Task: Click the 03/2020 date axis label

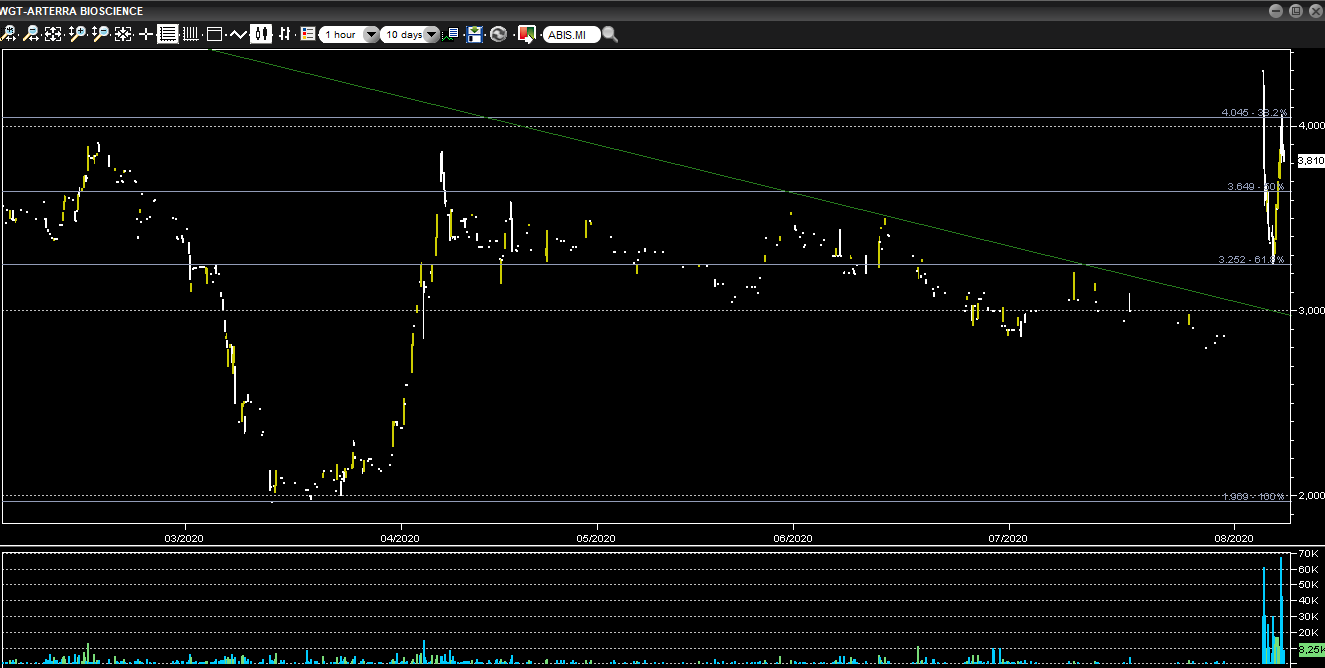Action: pyautogui.click(x=184, y=538)
